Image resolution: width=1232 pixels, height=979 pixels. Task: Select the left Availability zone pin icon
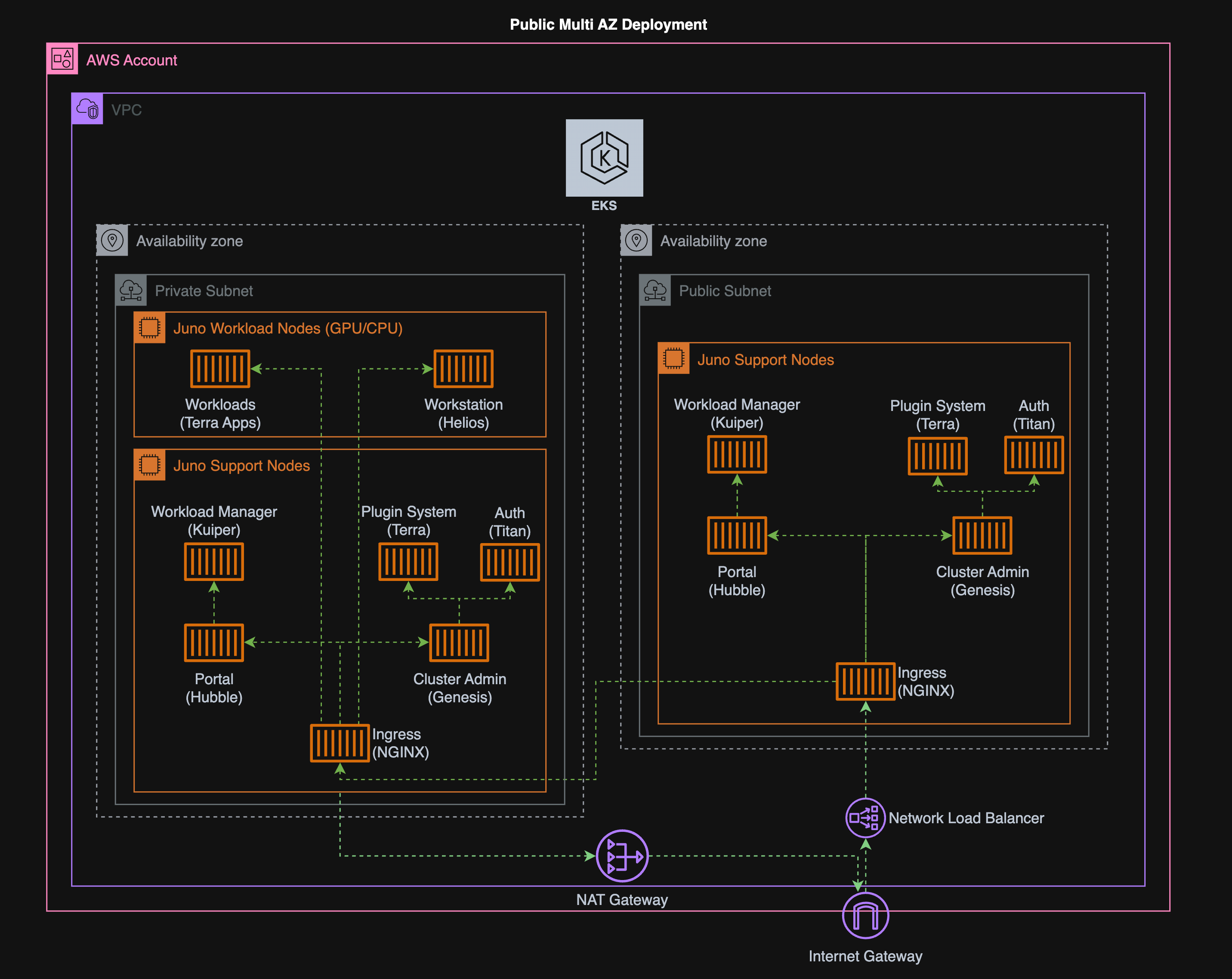(x=112, y=240)
